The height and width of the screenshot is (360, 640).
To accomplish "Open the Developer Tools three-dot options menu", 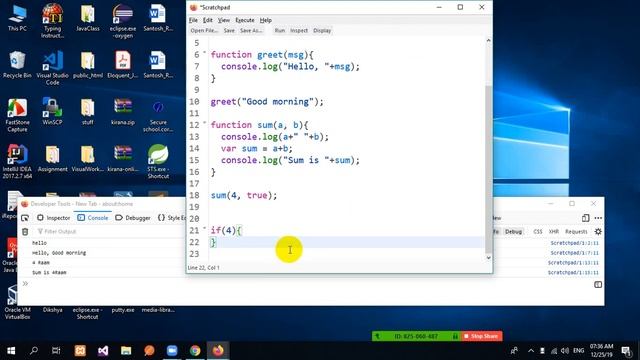I will point(598,218).
